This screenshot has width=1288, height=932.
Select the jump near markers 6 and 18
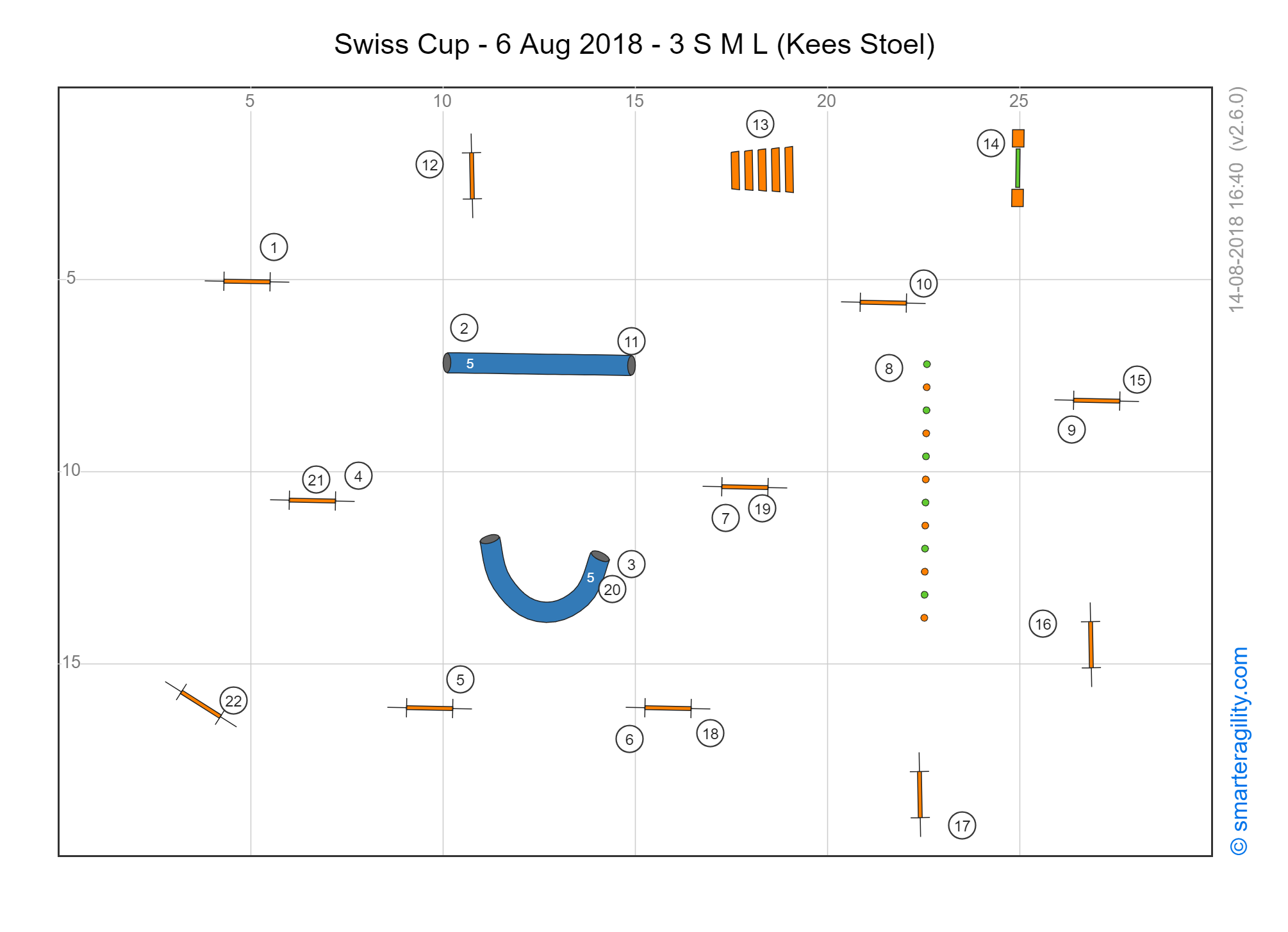(x=668, y=708)
